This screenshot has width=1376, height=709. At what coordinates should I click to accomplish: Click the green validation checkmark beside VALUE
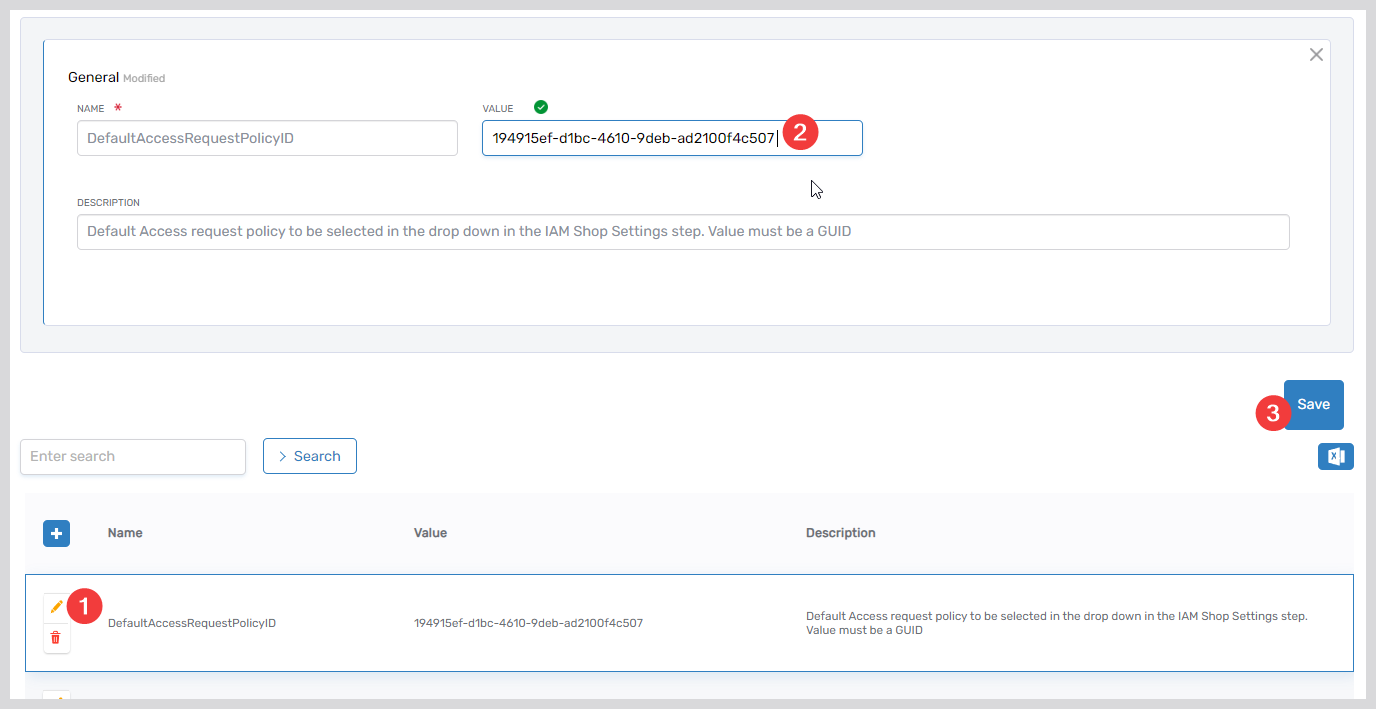point(541,107)
